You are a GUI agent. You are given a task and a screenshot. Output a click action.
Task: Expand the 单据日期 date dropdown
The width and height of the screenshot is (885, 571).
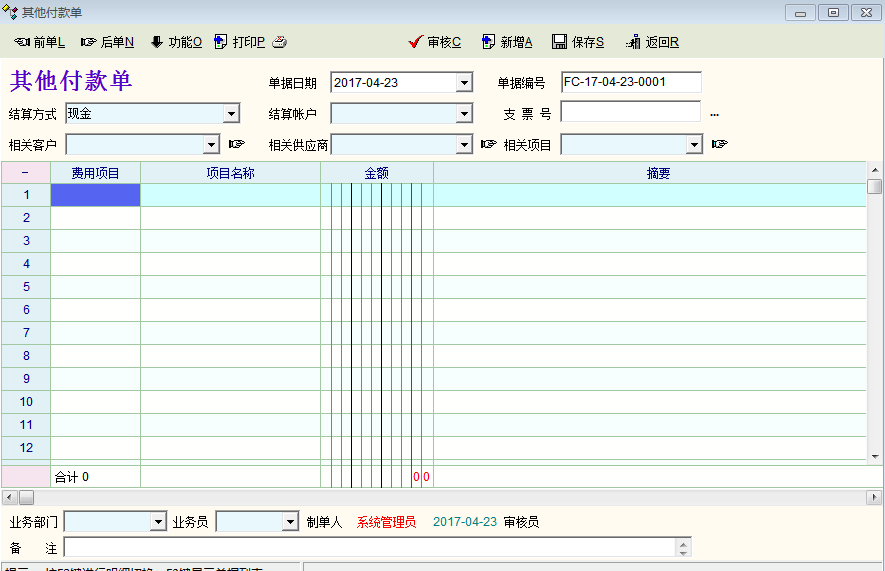pyautogui.click(x=464, y=83)
